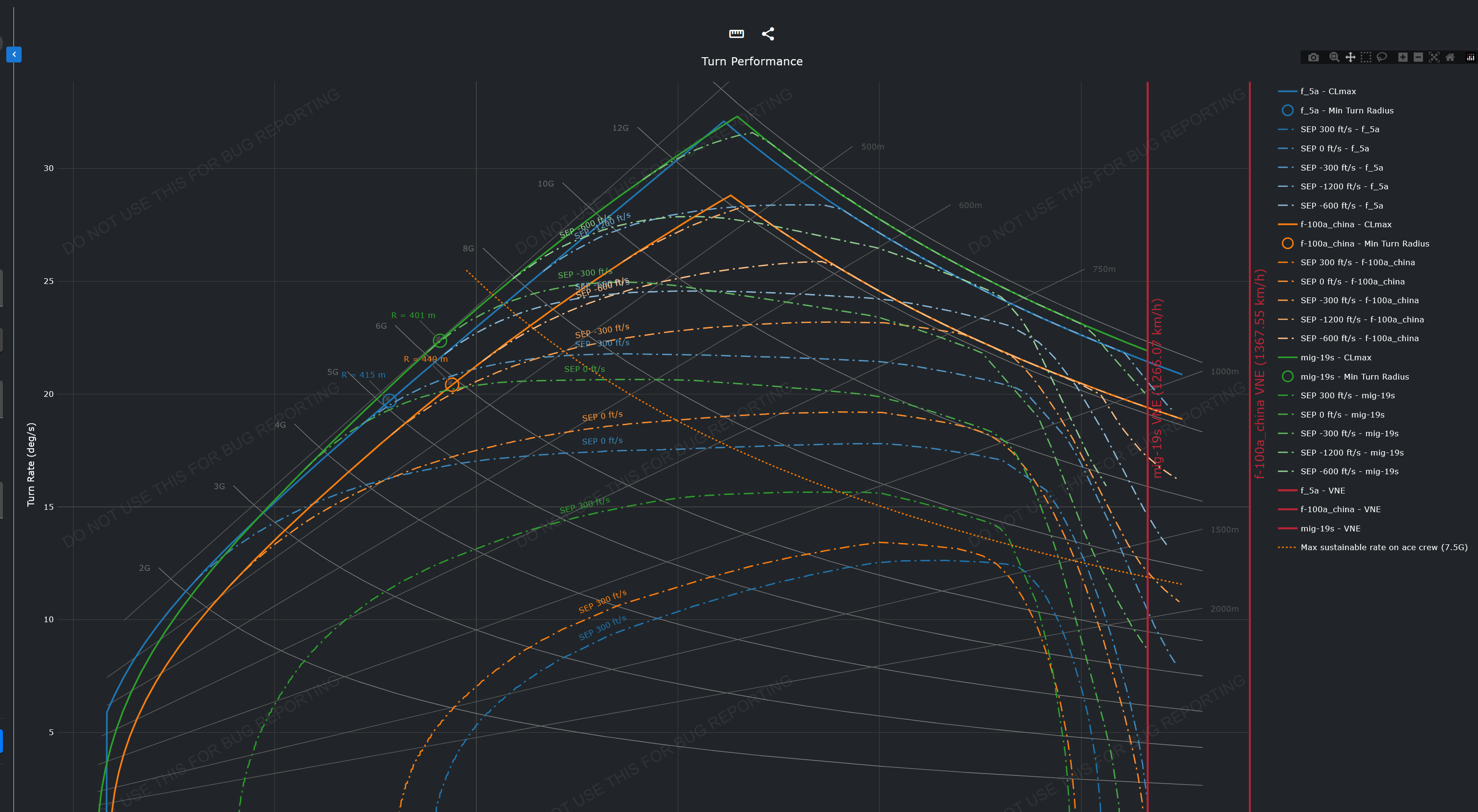Image resolution: width=1478 pixels, height=812 pixels.
Task: Click the Zoom in plus button
Action: pyautogui.click(x=1403, y=57)
